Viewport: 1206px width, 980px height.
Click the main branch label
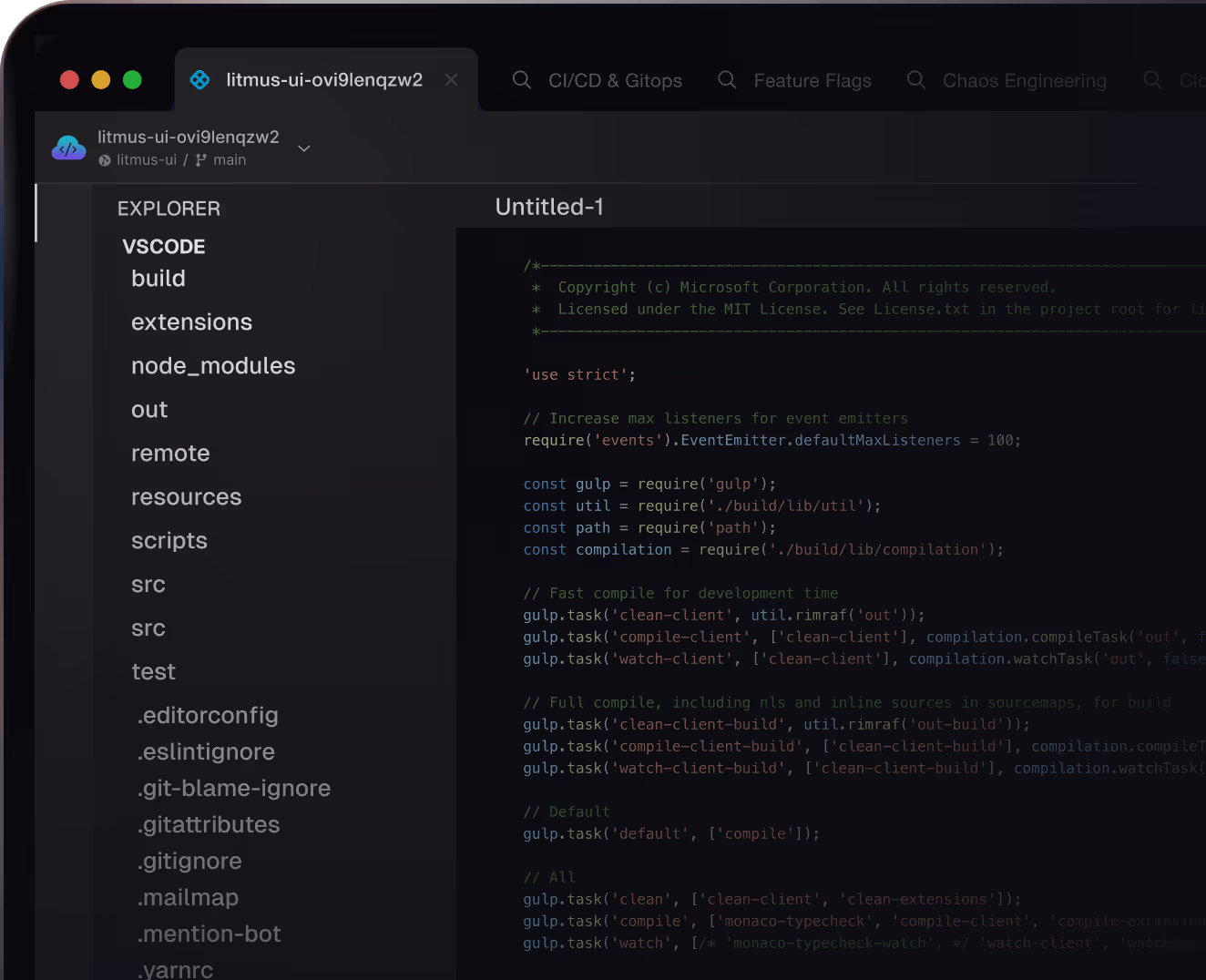(230, 160)
